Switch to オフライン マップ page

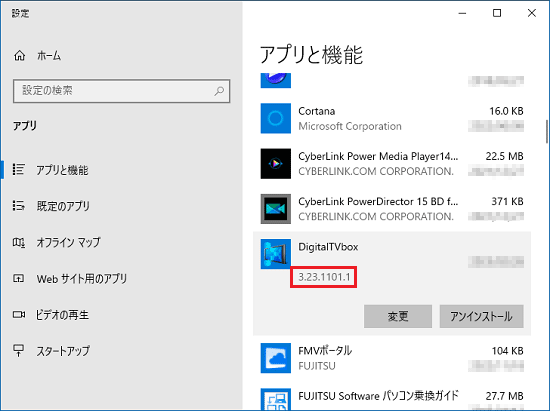coord(69,242)
